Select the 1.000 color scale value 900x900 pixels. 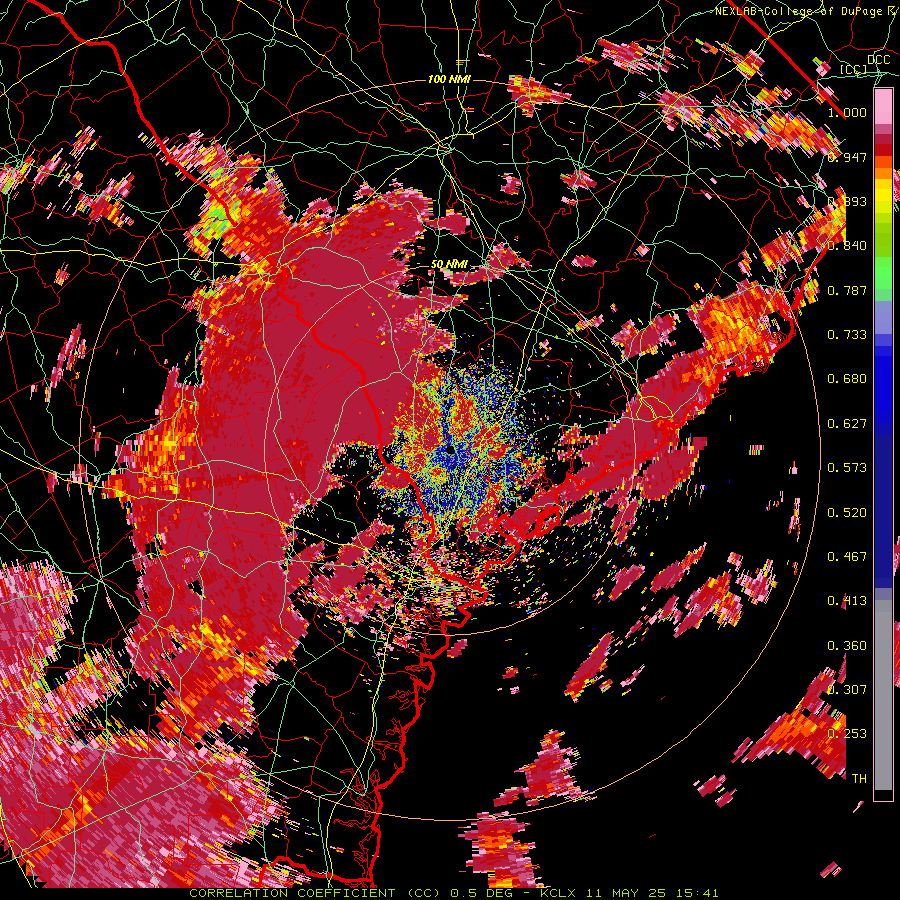(x=847, y=112)
